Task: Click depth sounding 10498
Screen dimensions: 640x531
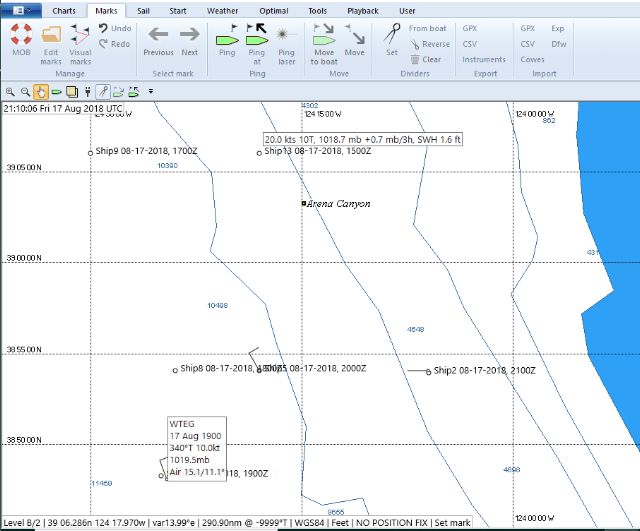Action: (x=218, y=305)
